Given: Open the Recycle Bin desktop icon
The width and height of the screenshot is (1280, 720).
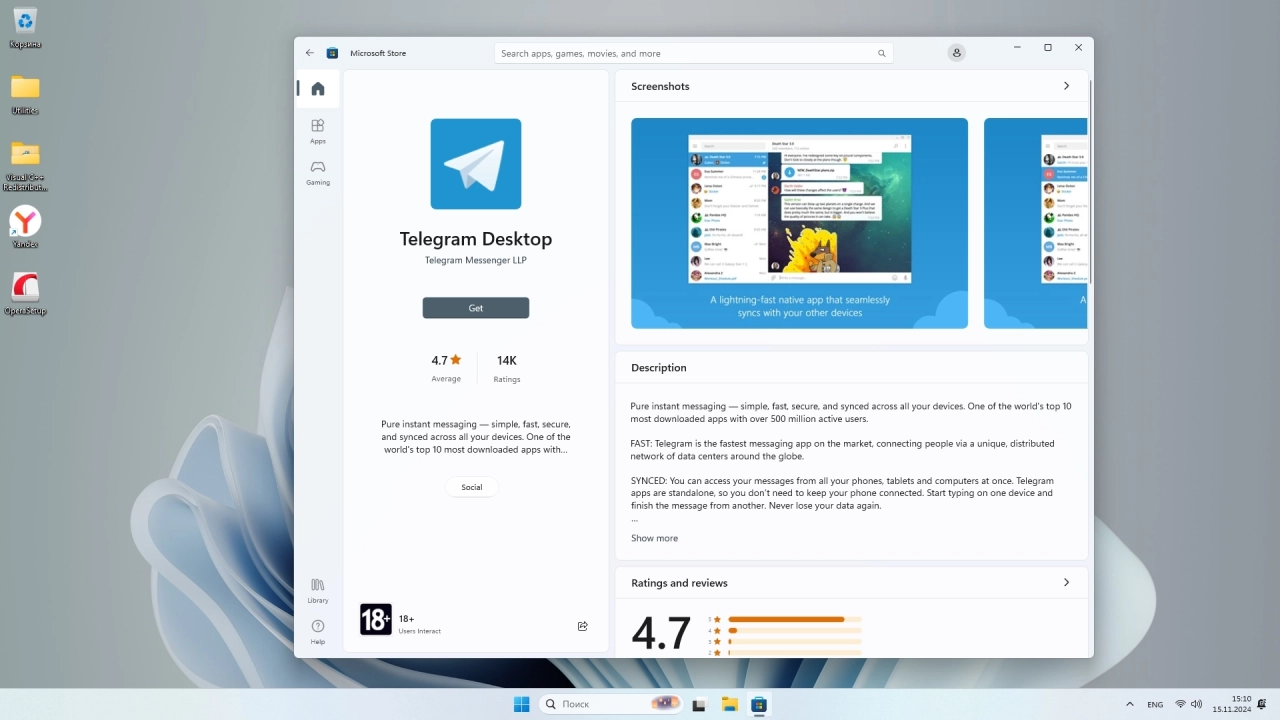Looking at the screenshot, I should tap(25, 28).
